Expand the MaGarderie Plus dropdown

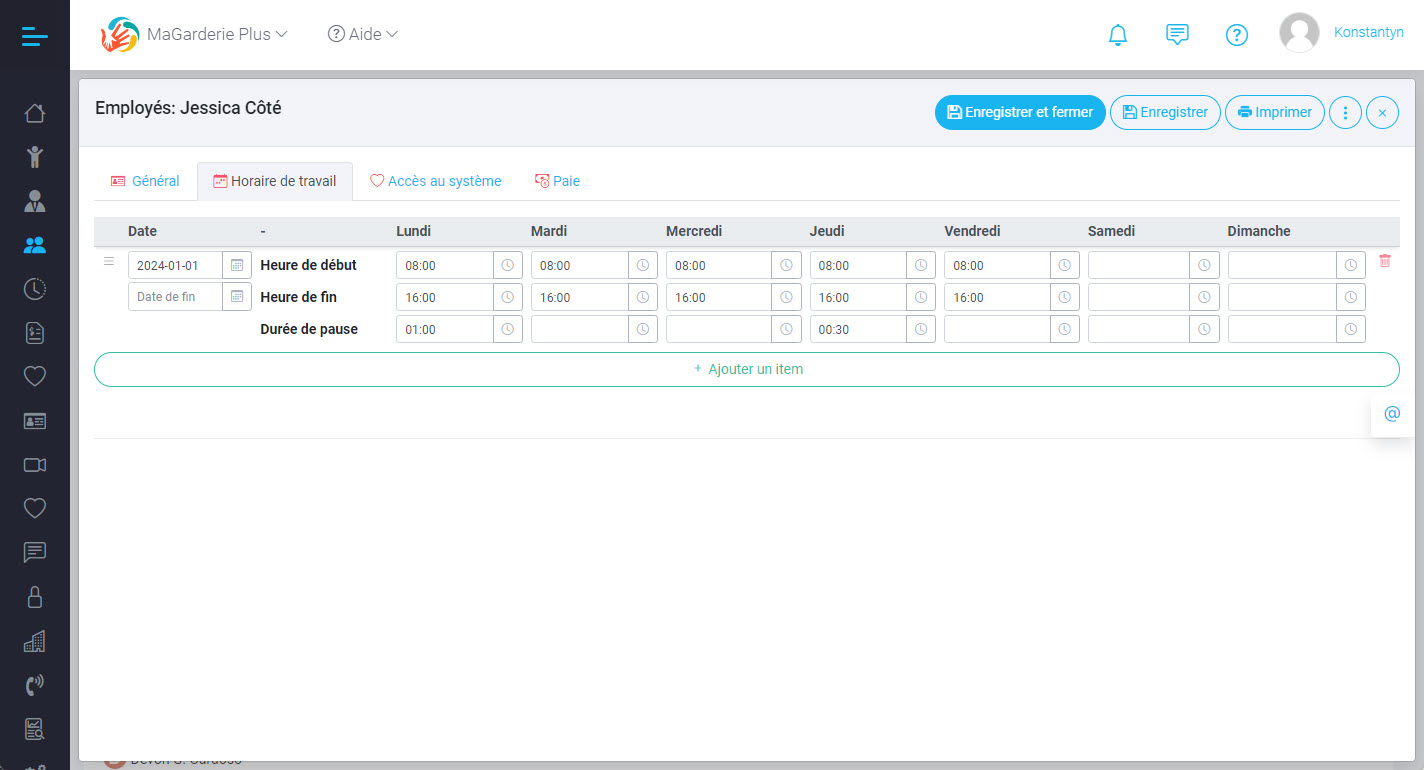pyautogui.click(x=208, y=33)
